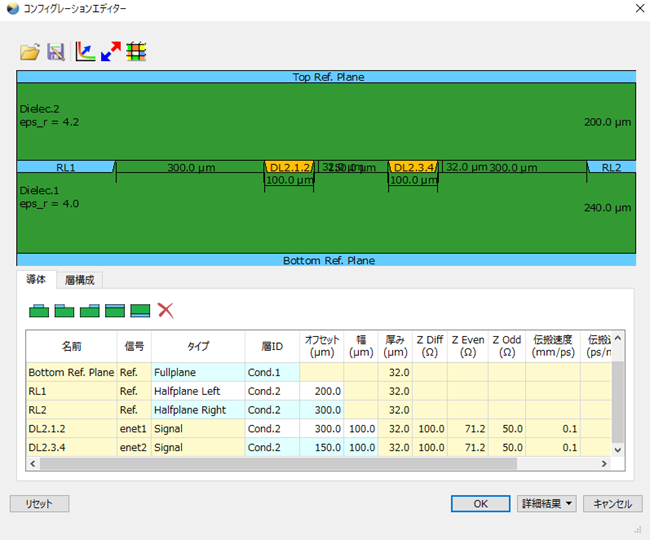The image size is (650, 540).
Task: Click the colored grid matrix icon
Action: [x=136, y=52]
